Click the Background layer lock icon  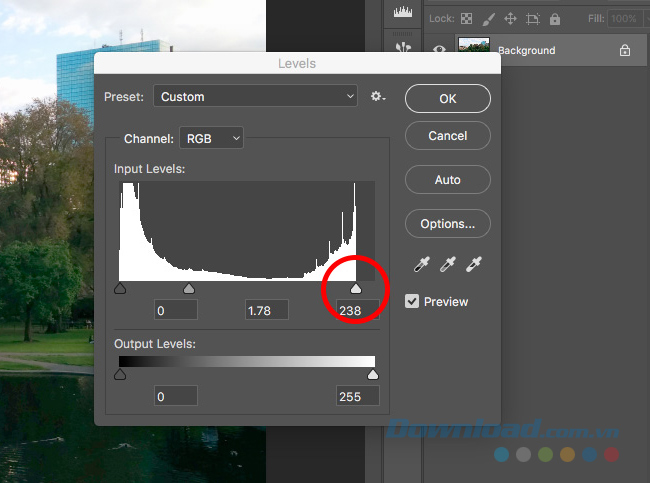625,50
